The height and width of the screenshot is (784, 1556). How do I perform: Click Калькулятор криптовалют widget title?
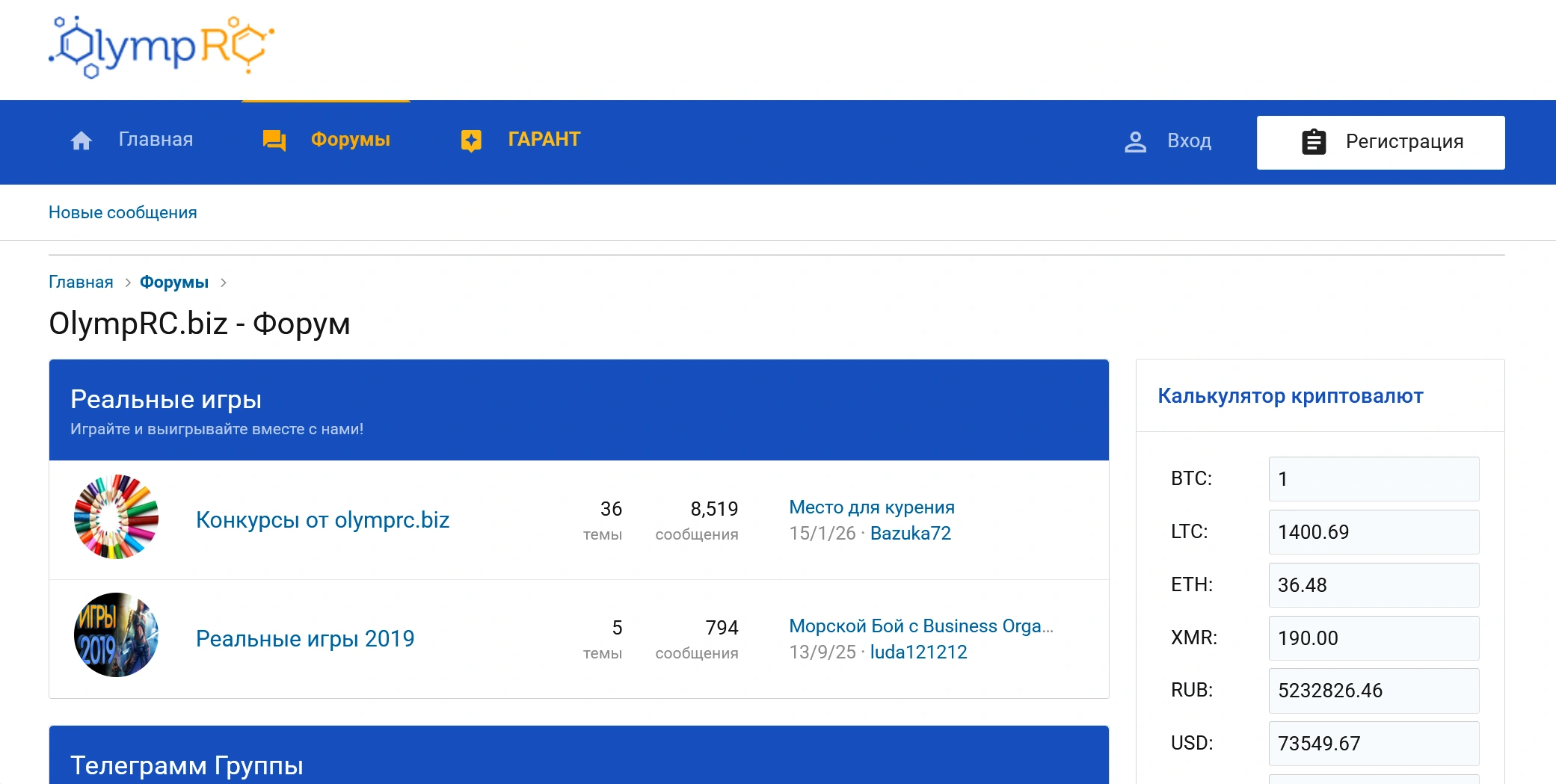pyautogui.click(x=1290, y=395)
